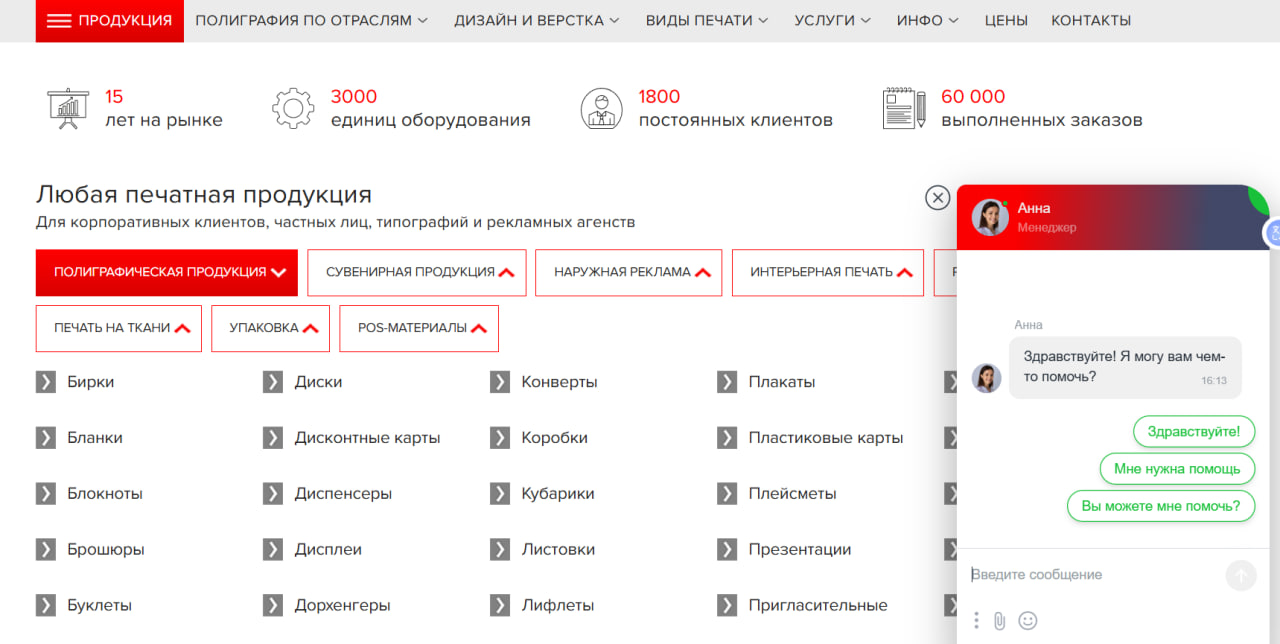Screen dimensions: 1280x644
Task: Toggle the СУВЕНИРНАЯ ПРОДУКЦИЯ category
Action: coord(420,272)
